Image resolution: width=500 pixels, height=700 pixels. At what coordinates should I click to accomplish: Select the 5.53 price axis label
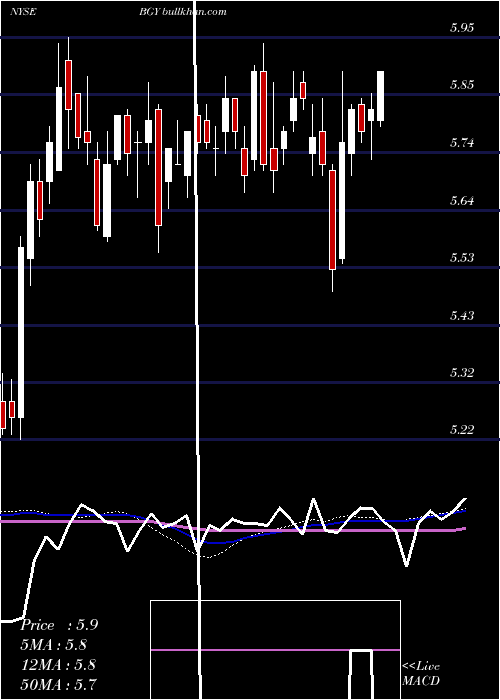coord(462,258)
